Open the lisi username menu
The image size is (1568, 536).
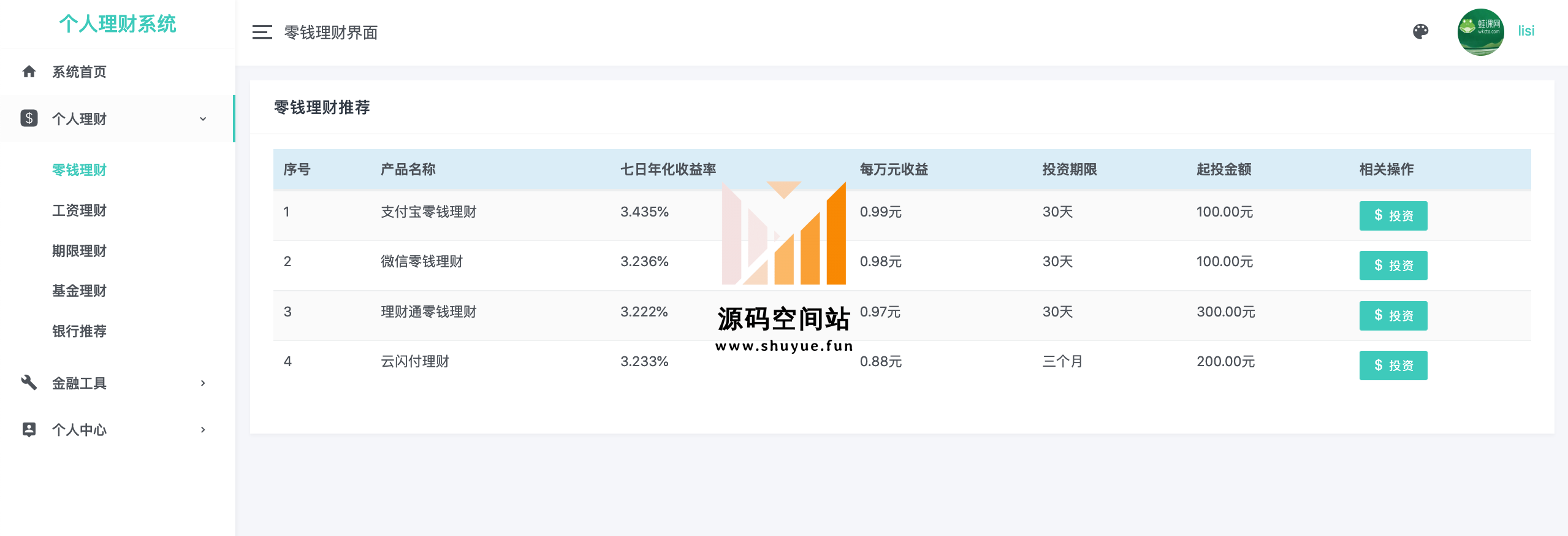1526,31
